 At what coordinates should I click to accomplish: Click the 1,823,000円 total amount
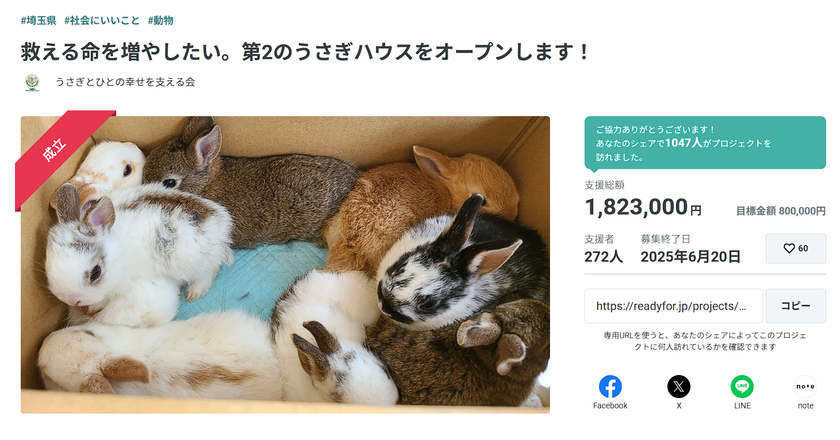click(x=643, y=207)
